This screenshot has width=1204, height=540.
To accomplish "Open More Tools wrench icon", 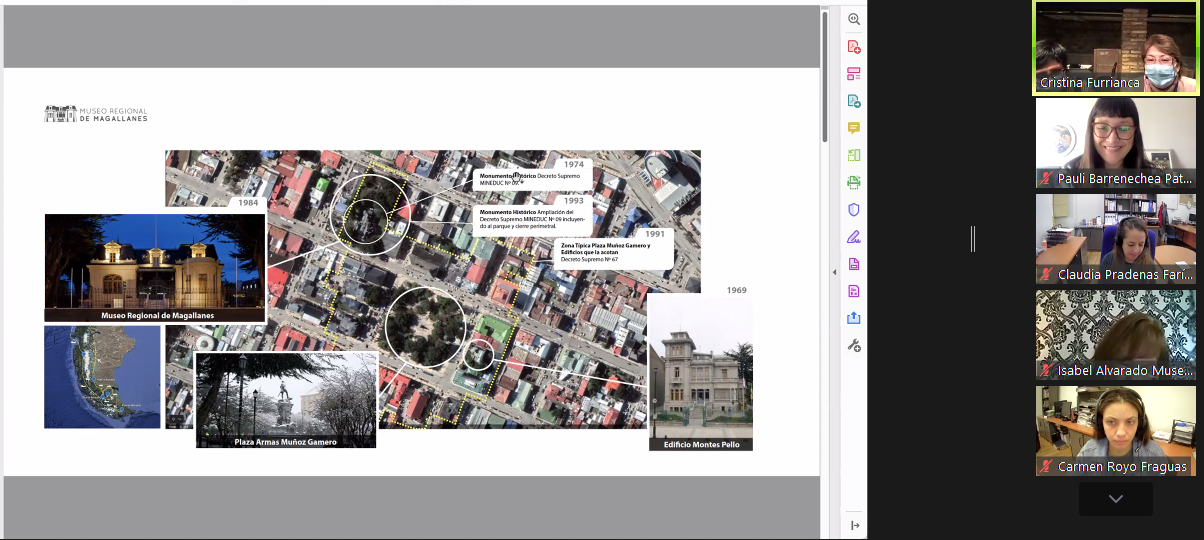I will (854, 345).
